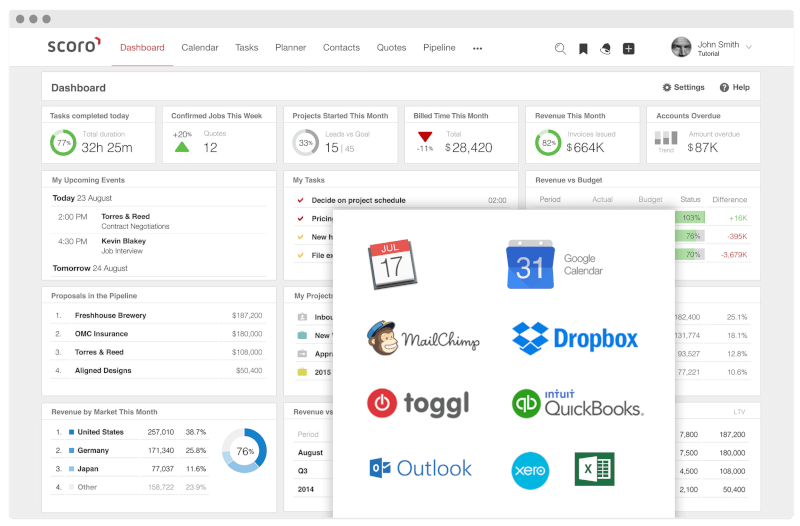Click the Help question mark icon
This screenshot has height=526, width=800.
point(724,87)
